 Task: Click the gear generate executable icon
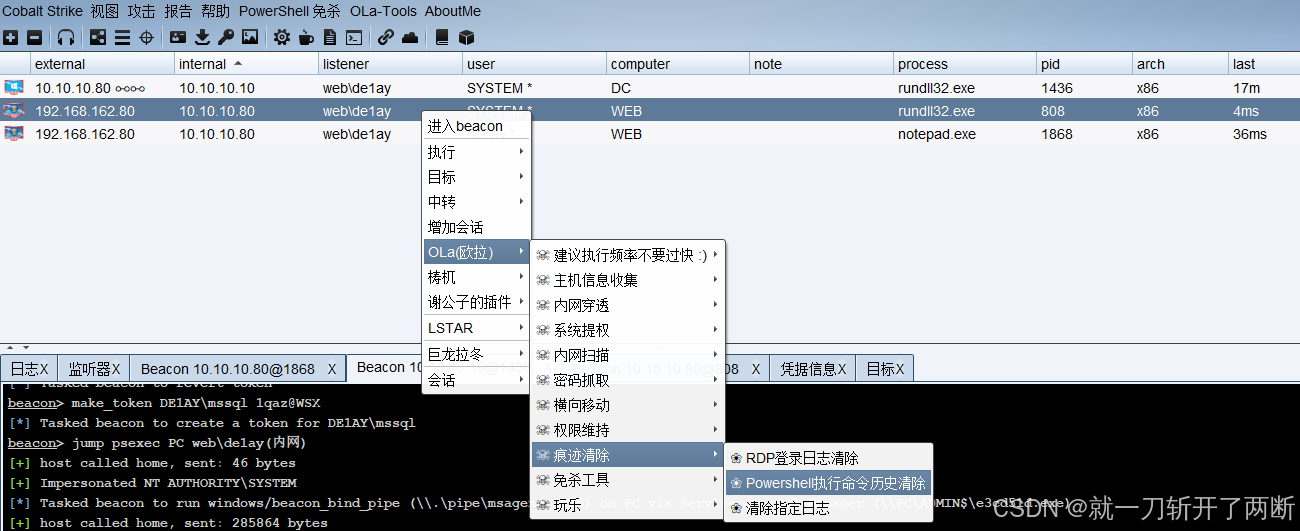tap(282, 37)
